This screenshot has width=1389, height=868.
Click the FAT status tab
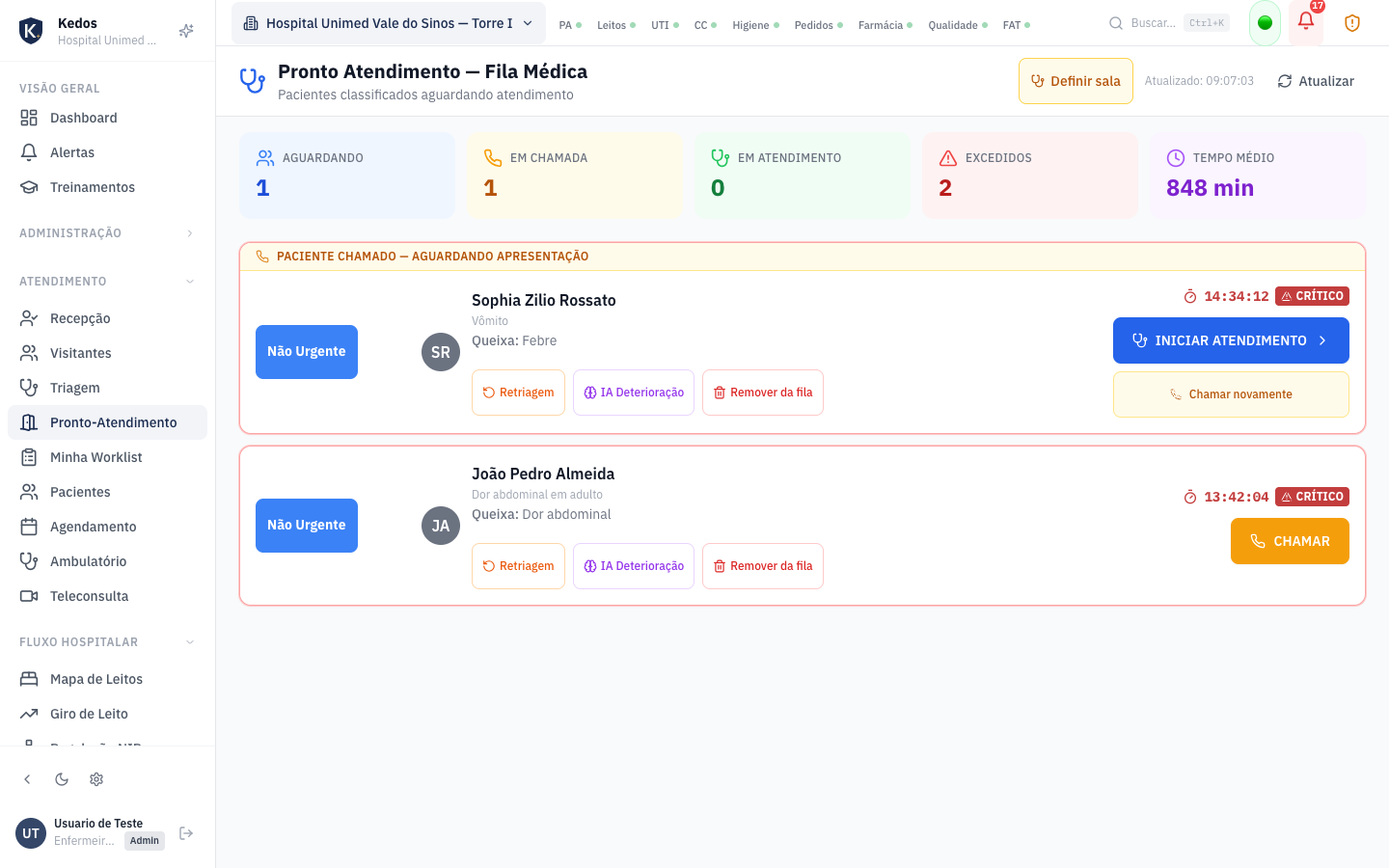point(1017,25)
